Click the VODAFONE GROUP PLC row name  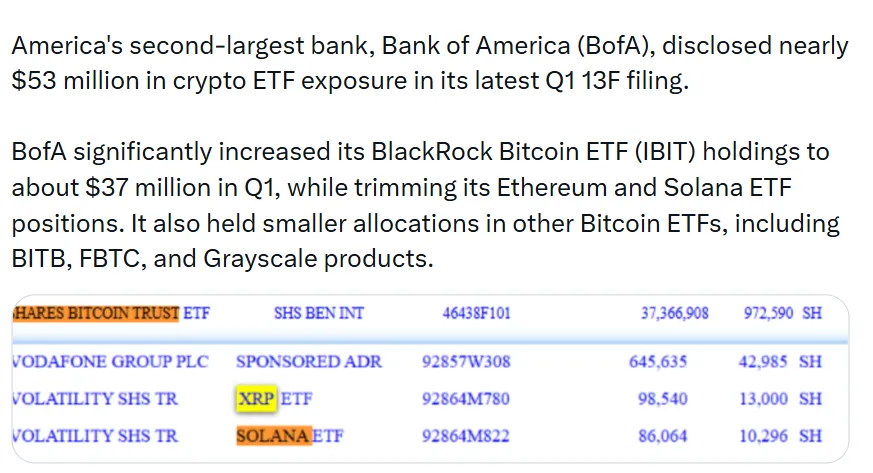[x=110, y=362]
